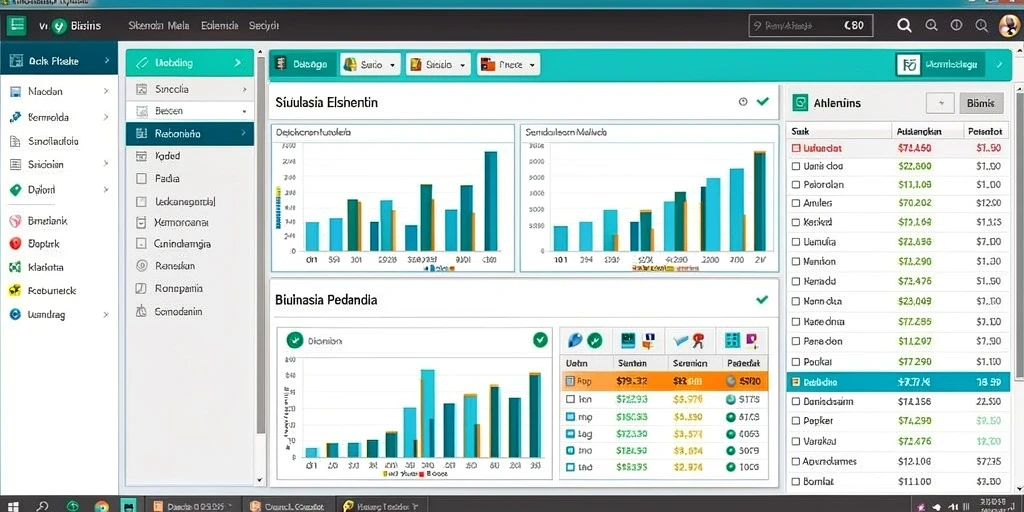Open the Skendn Mela top menu
The height and width of the screenshot is (512, 1024).
click(159, 25)
